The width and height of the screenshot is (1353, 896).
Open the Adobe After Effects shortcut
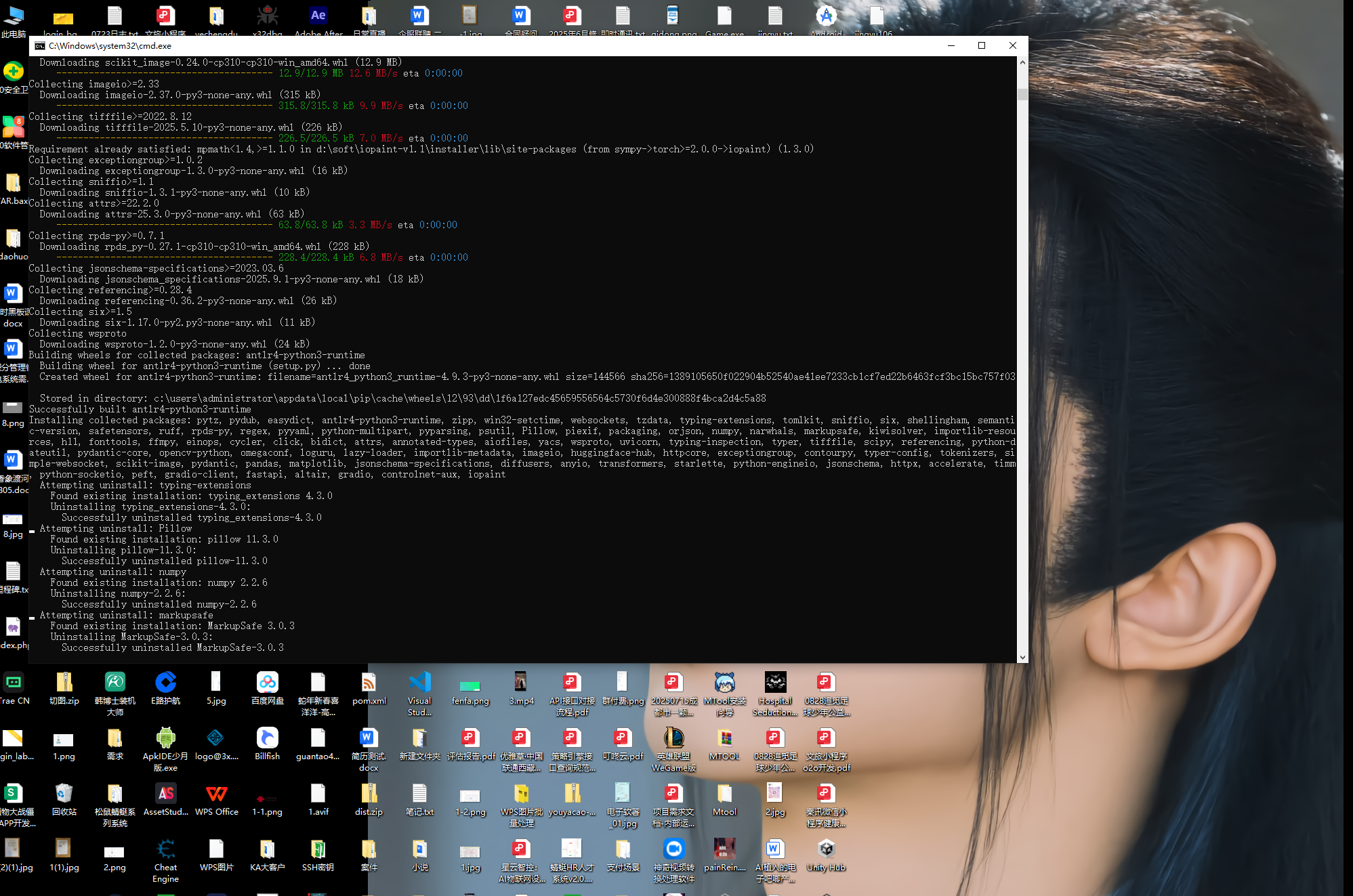pos(318,16)
